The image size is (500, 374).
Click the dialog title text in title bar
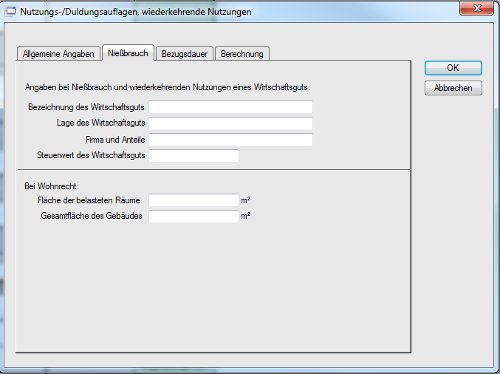tap(136, 12)
